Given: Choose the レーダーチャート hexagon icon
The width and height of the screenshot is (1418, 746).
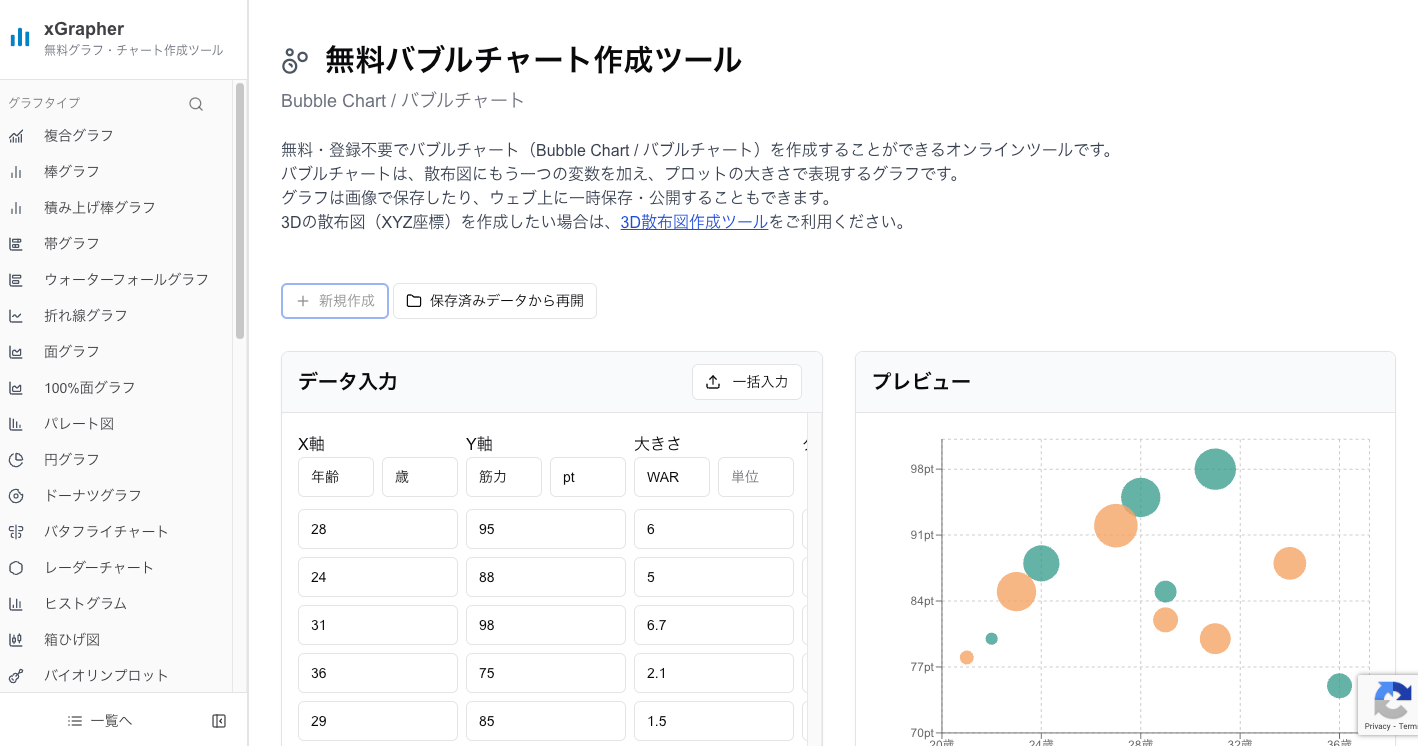Looking at the screenshot, I should tap(16, 568).
